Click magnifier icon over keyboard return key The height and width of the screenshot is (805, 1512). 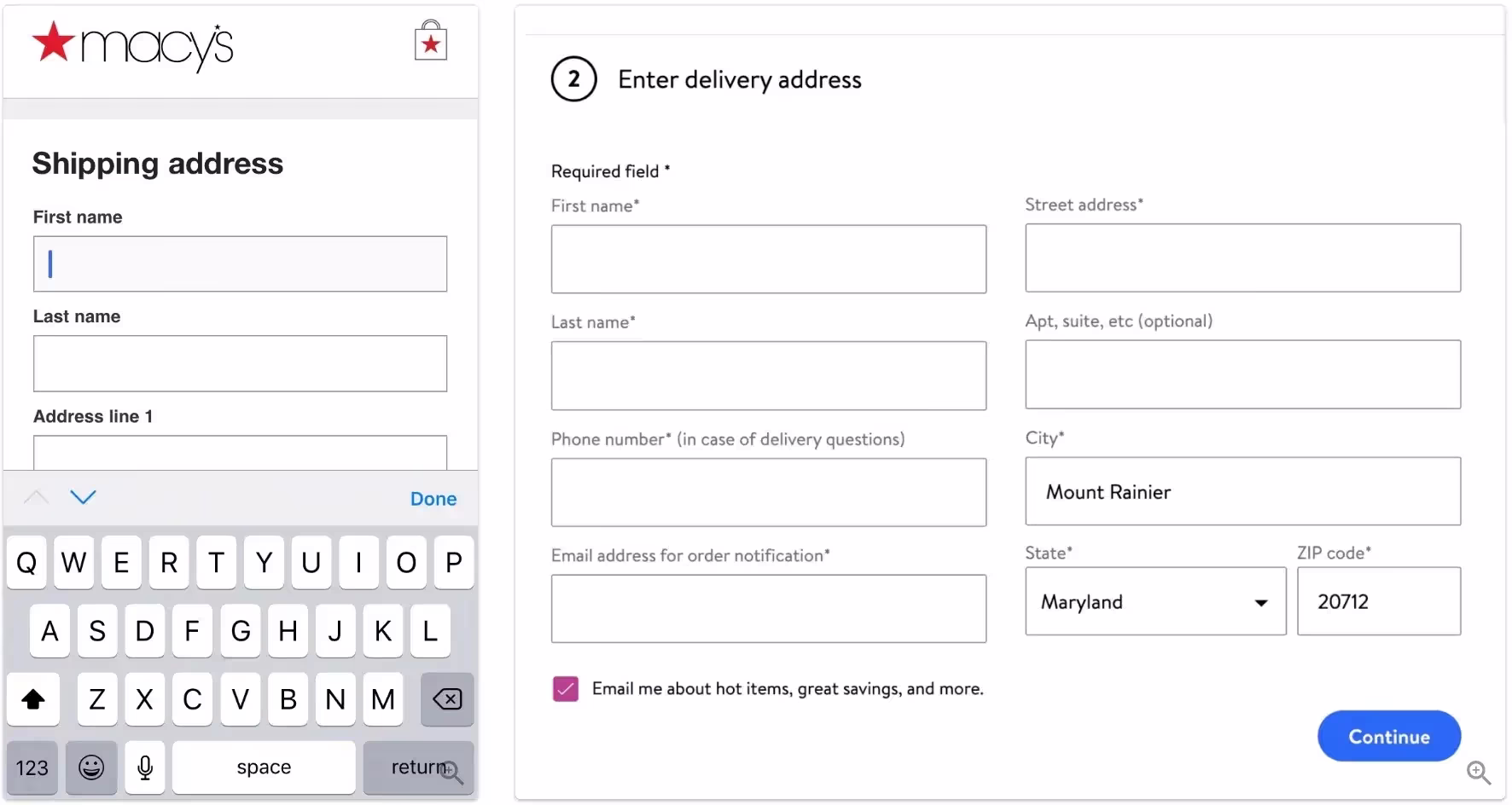(451, 773)
